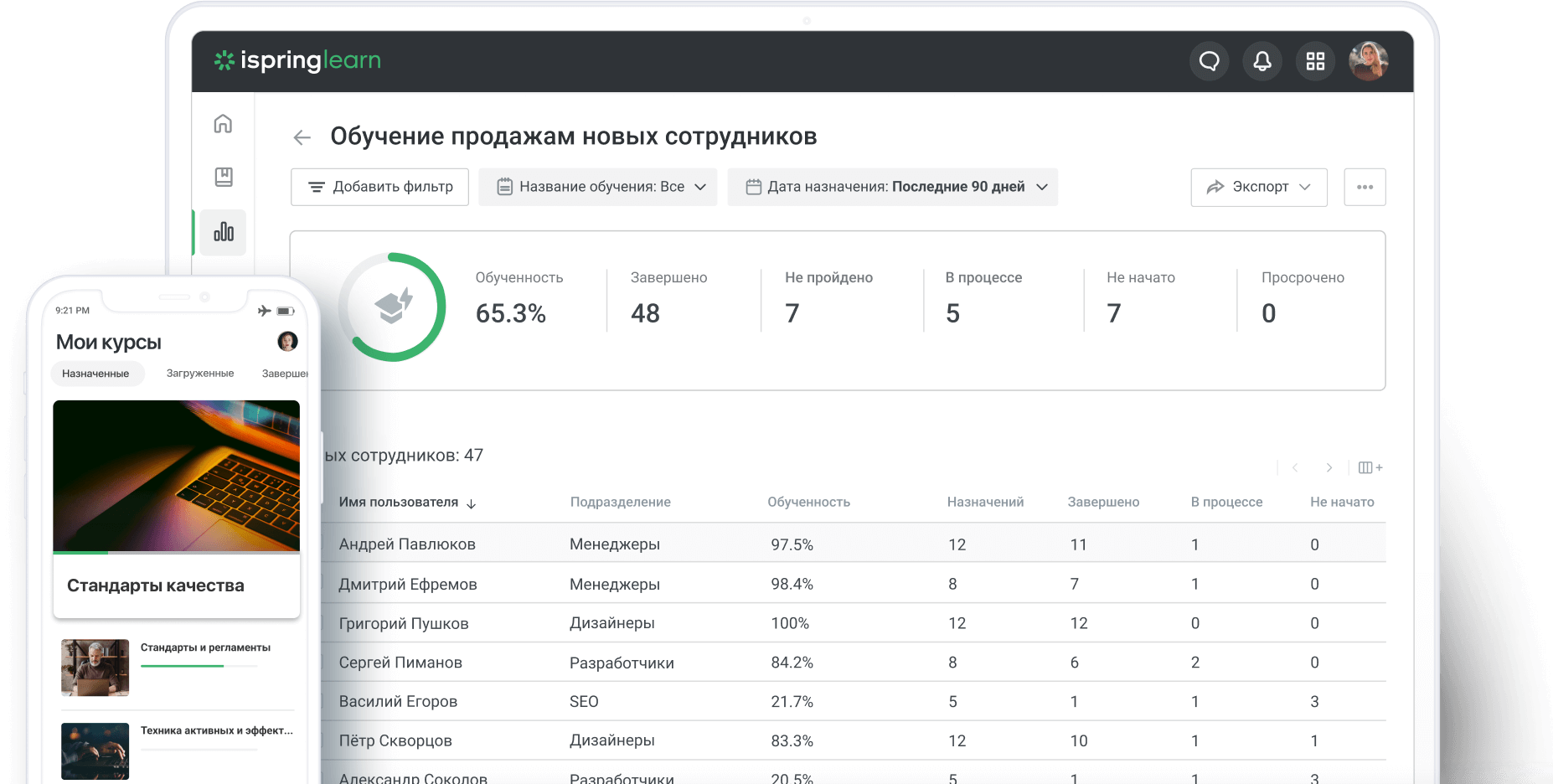Open the Техника активных course thumbnail

click(x=95, y=751)
